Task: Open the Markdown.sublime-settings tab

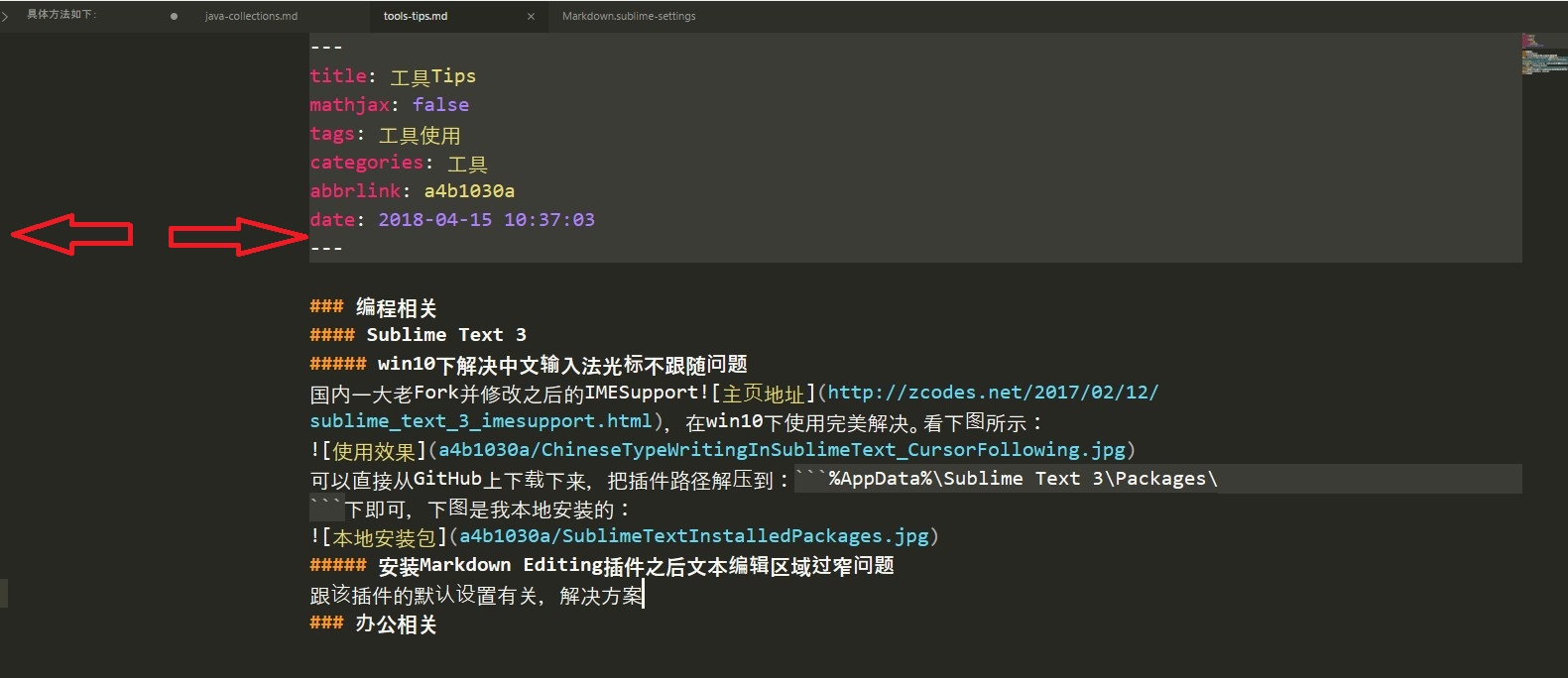Action: click(629, 16)
